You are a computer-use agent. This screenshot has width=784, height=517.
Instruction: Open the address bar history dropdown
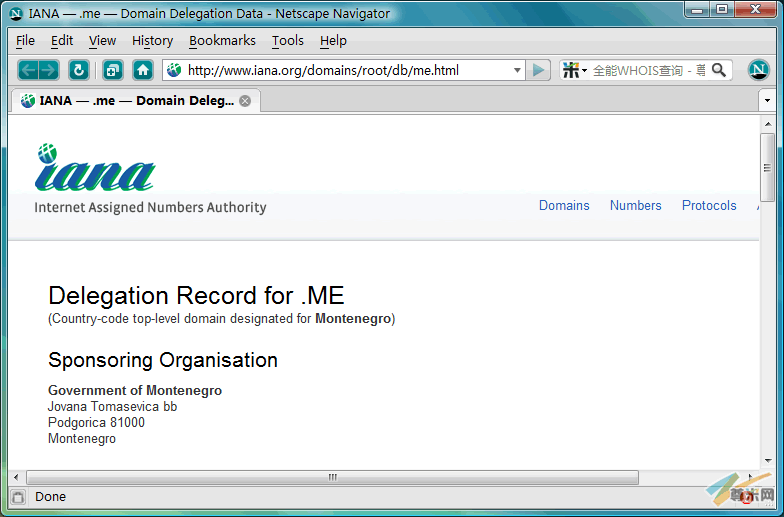(518, 70)
